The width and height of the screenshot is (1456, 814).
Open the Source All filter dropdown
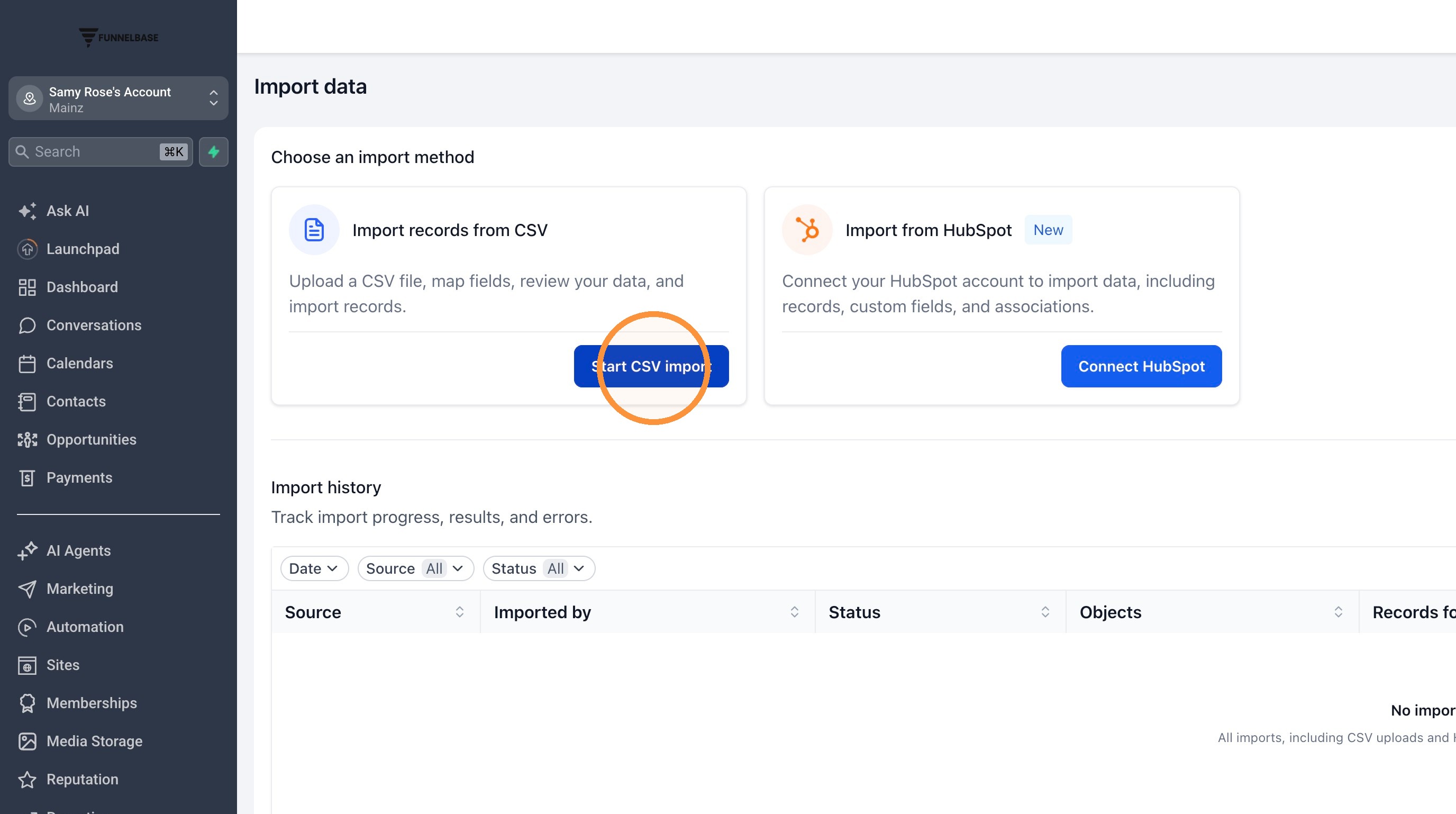[415, 568]
